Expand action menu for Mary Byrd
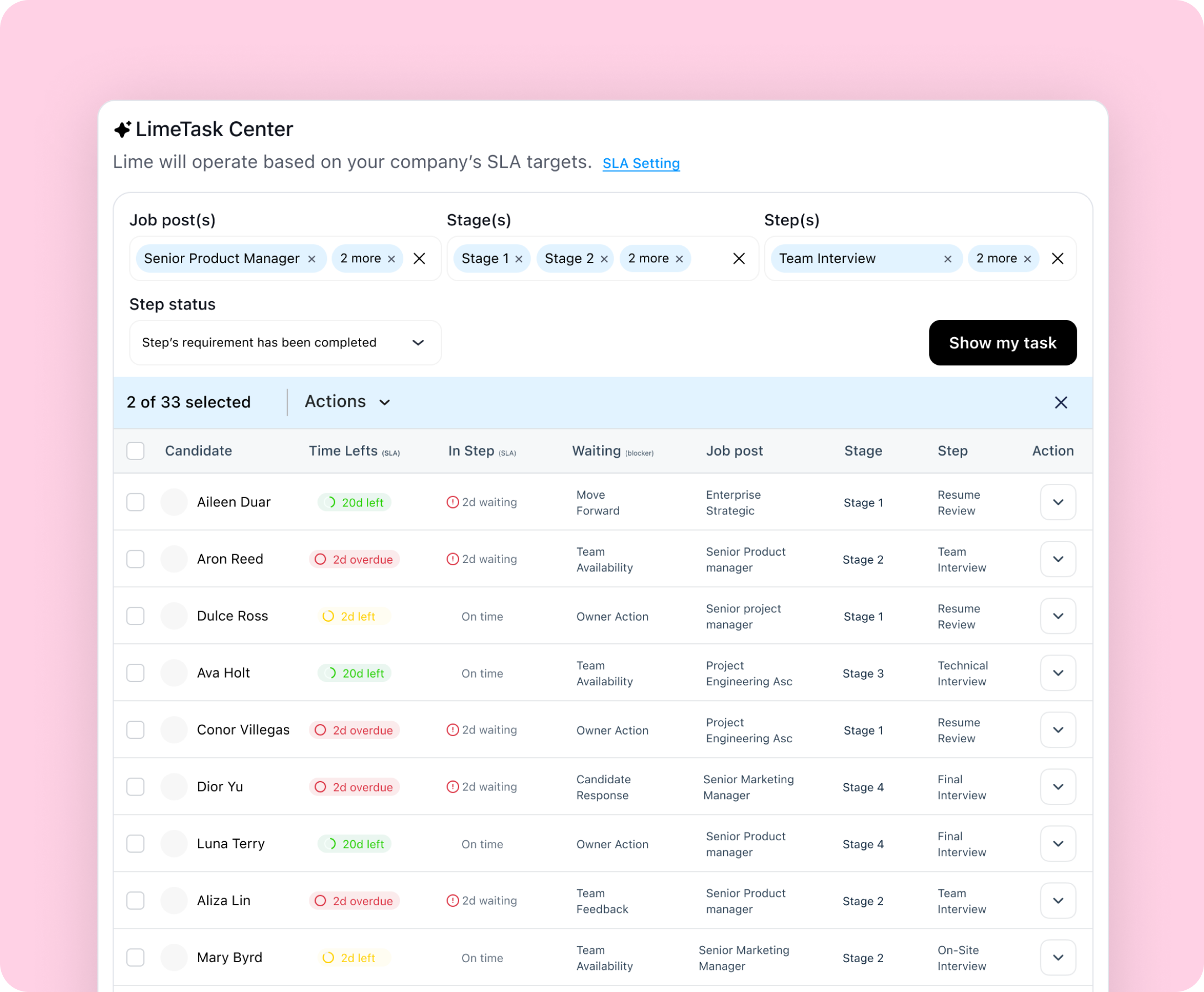Viewport: 1204px width, 992px height. tap(1058, 958)
